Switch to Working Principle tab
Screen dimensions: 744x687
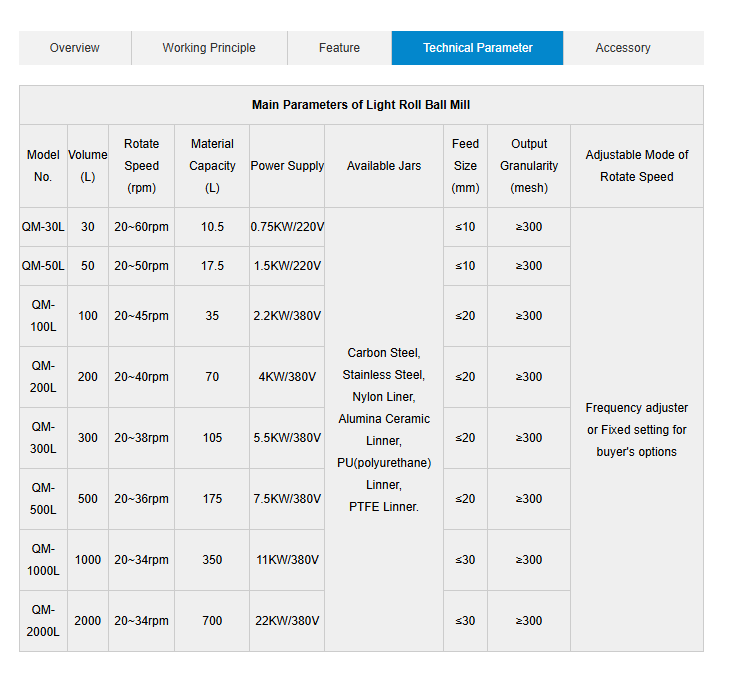[209, 48]
